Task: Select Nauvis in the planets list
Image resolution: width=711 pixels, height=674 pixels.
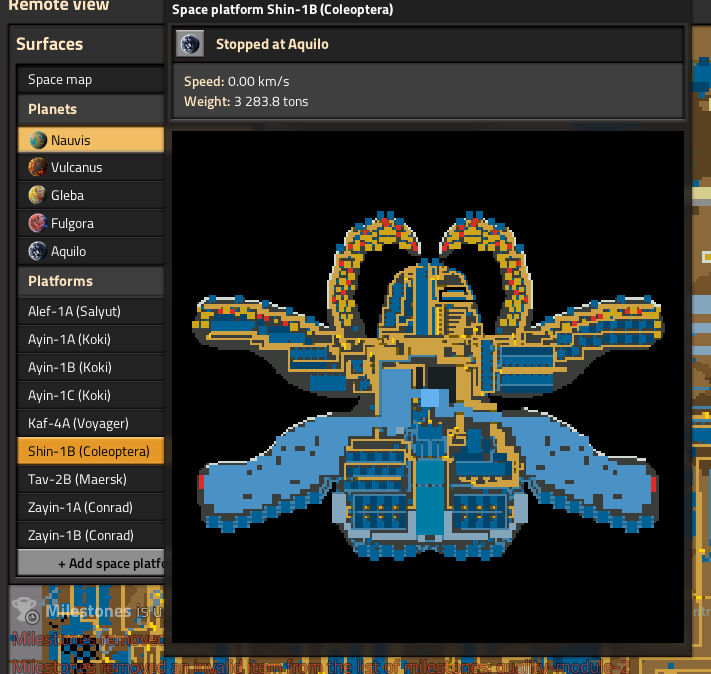Action: click(x=91, y=140)
